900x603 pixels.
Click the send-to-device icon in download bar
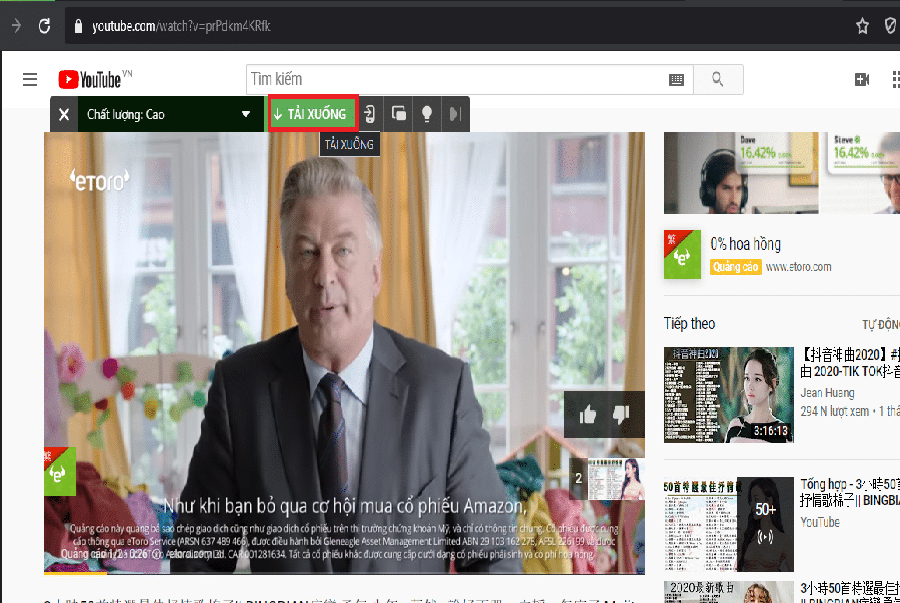tap(370, 114)
